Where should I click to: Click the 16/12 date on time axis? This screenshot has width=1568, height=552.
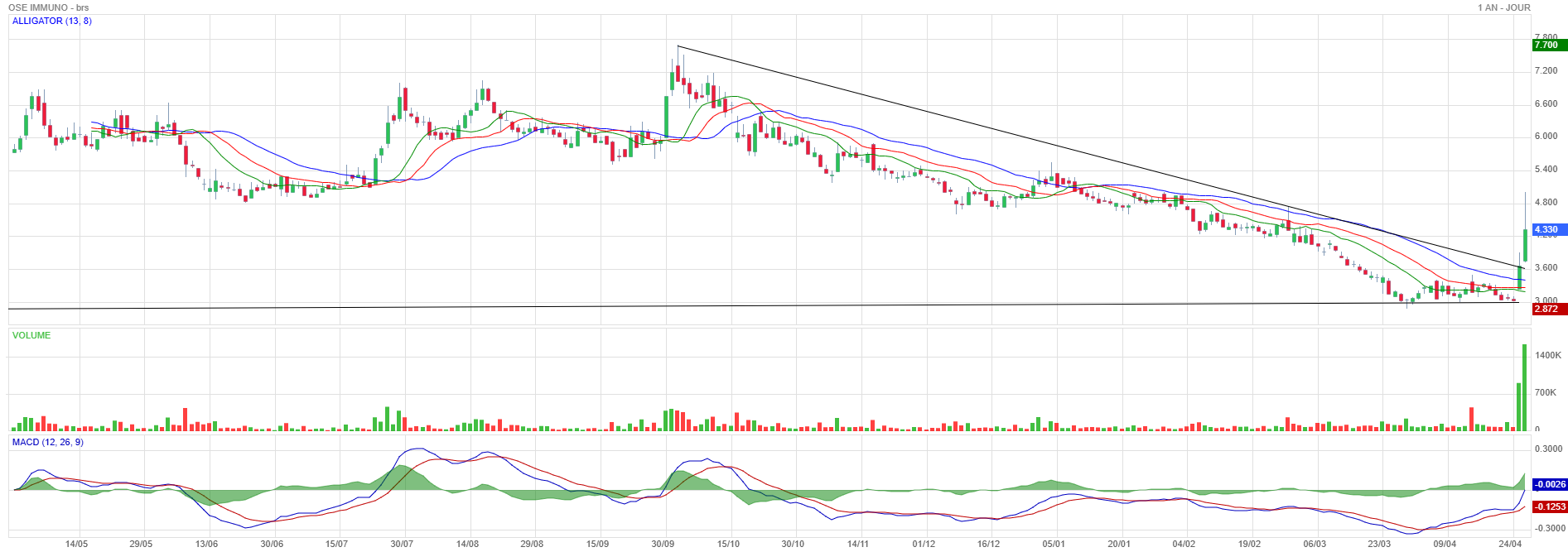tap(988, 544)
